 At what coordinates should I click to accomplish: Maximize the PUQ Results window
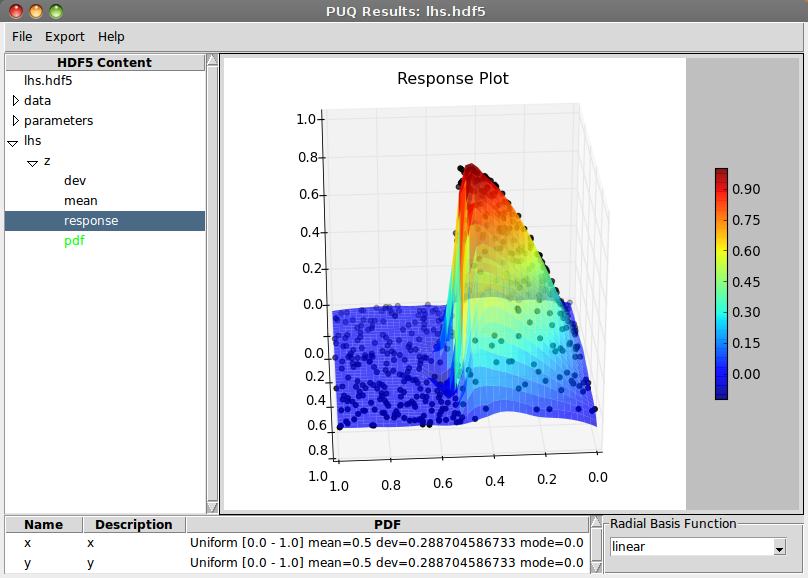tap(56, 11)
